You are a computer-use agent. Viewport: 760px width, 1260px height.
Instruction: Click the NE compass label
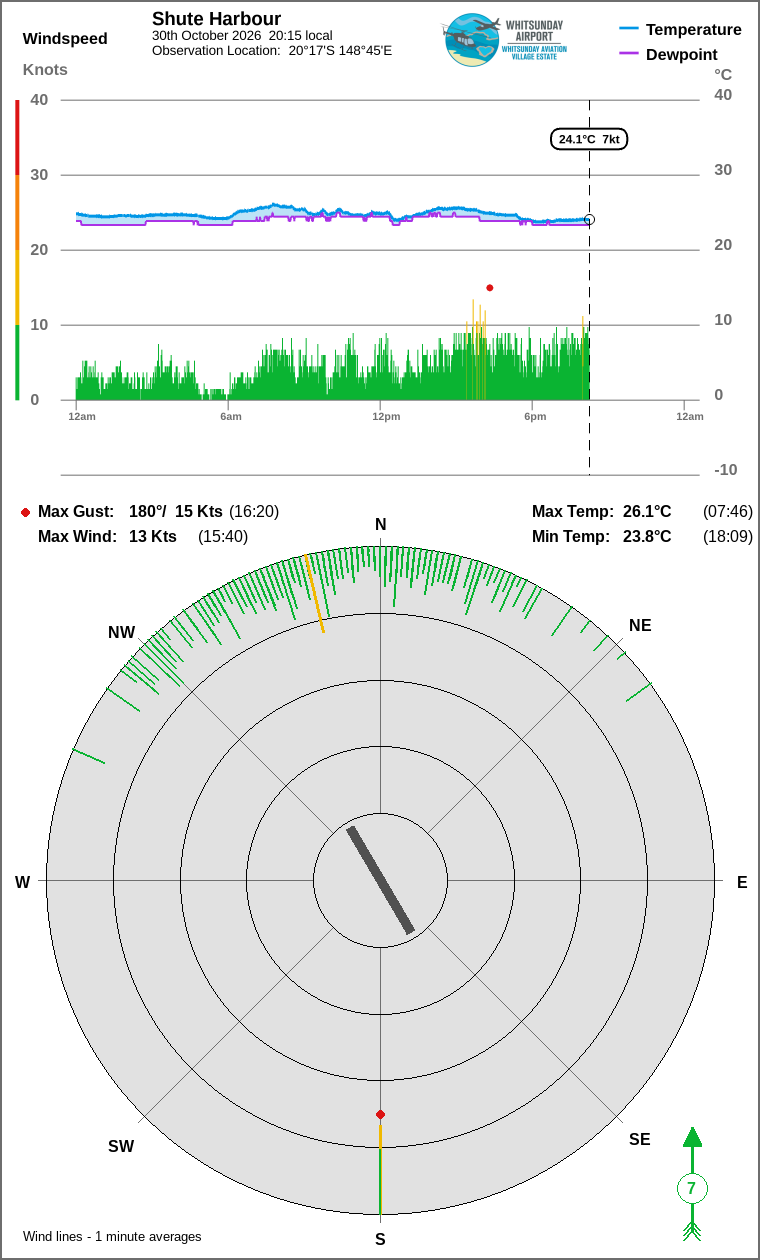coord(640,626)
